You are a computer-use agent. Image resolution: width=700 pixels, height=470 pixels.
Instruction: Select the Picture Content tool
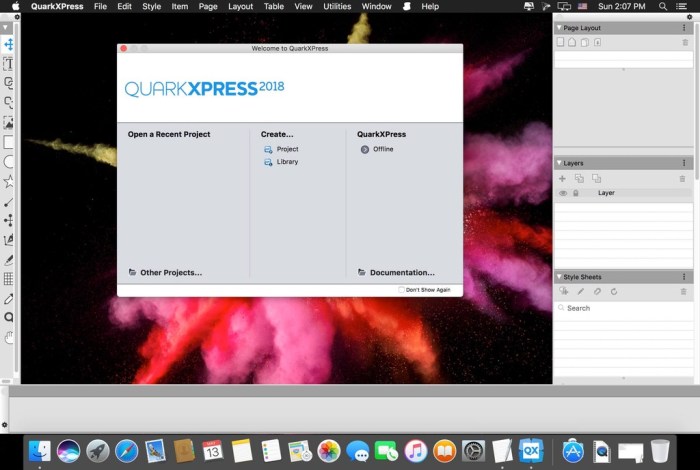click(8, 123)
